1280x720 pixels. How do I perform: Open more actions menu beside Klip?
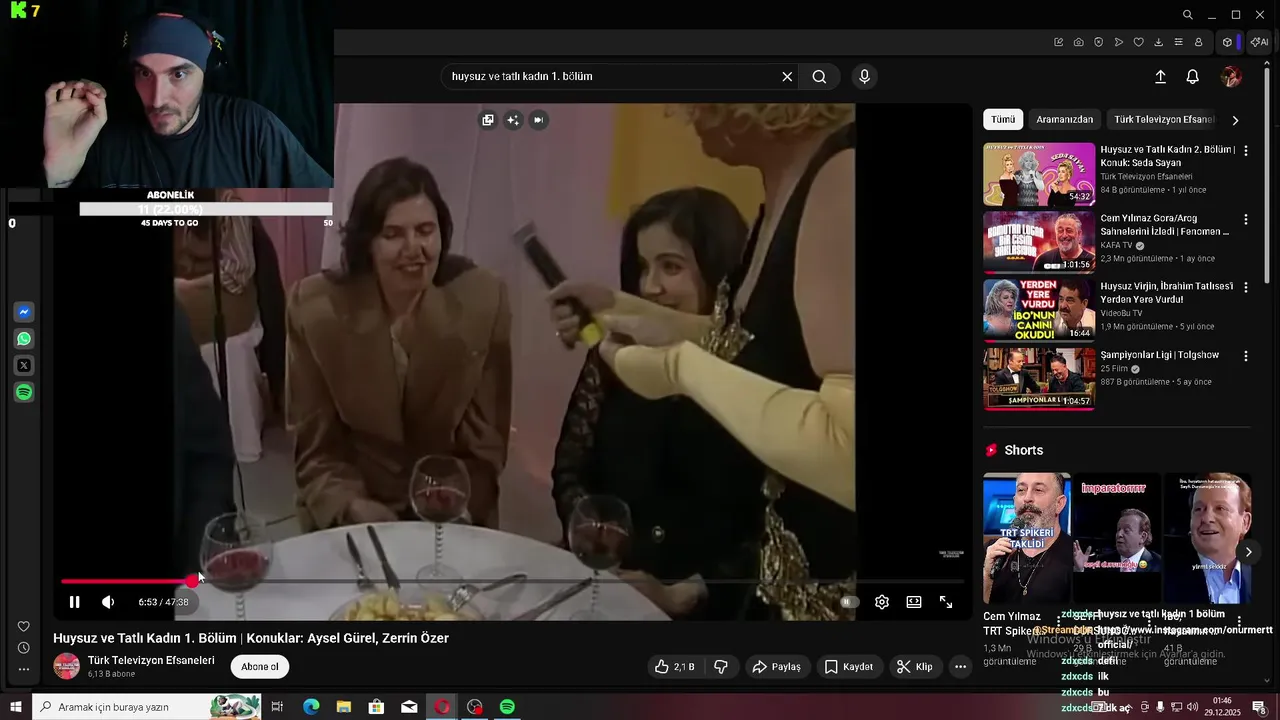[x=960, y=666]
